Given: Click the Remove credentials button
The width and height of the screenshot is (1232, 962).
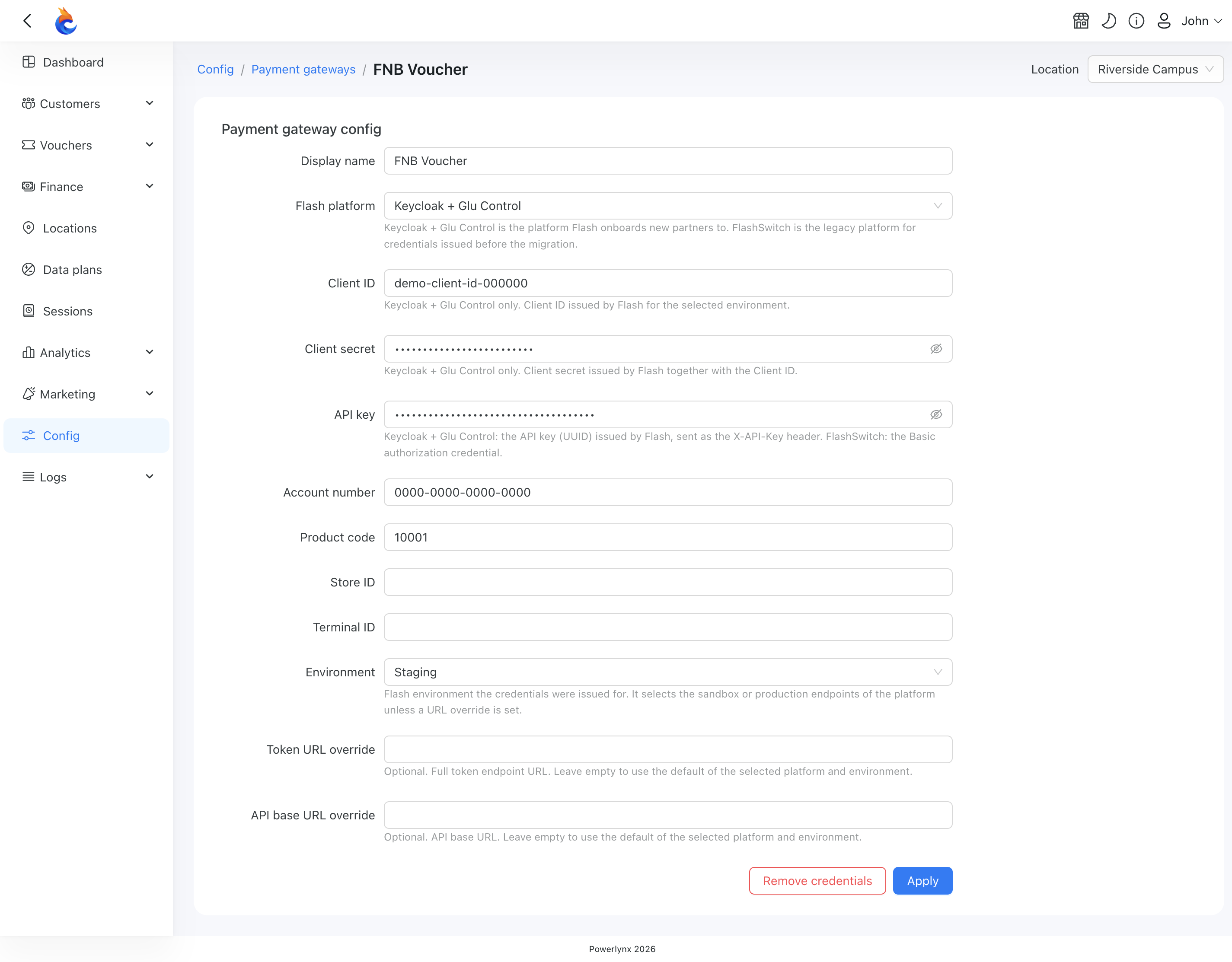Looking at the screenshot, I should pos(817,881).
